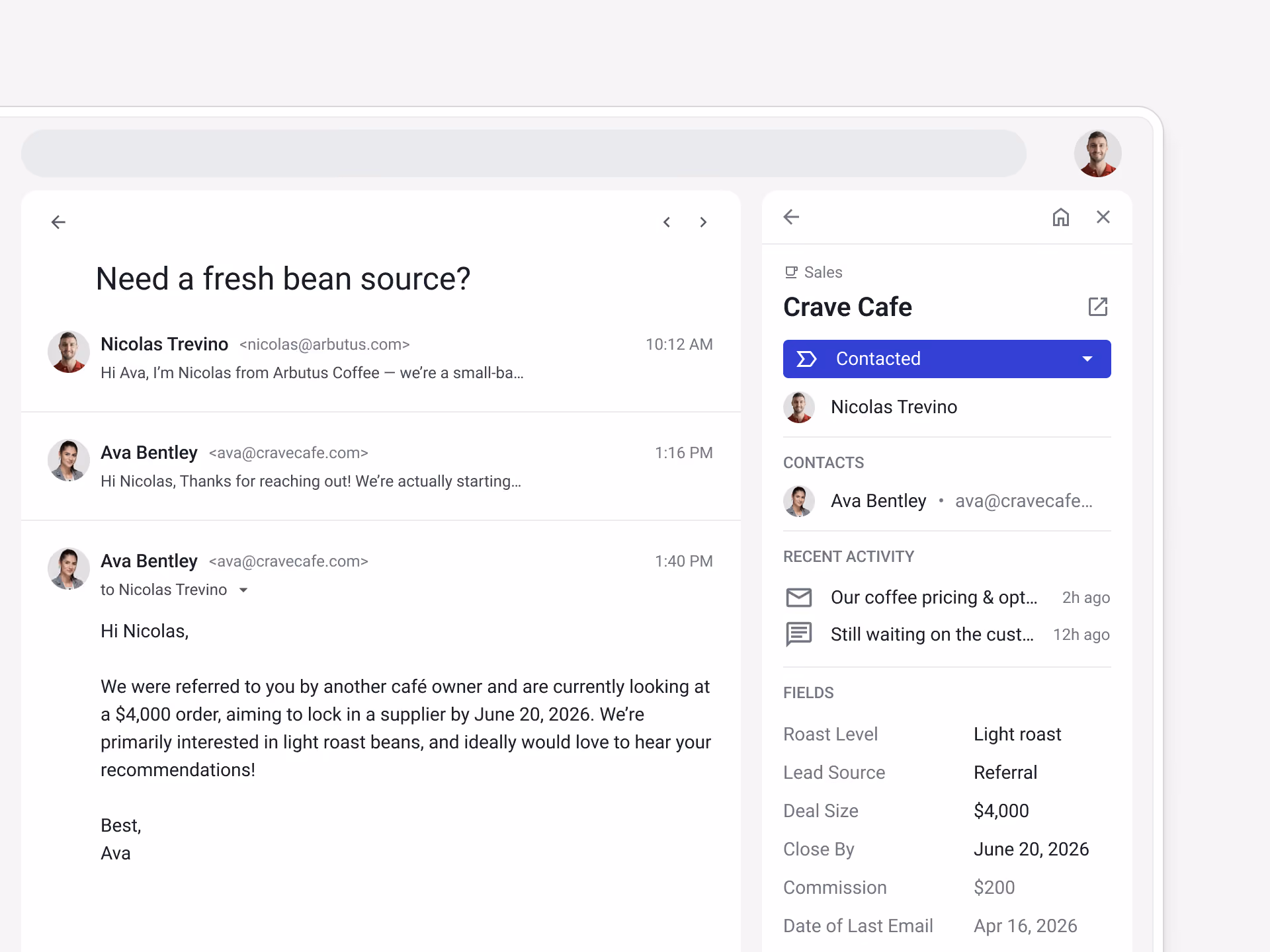Viewport: 1270px width, 952px height.
Task: Click the search bar field
Action: point(524,153)
